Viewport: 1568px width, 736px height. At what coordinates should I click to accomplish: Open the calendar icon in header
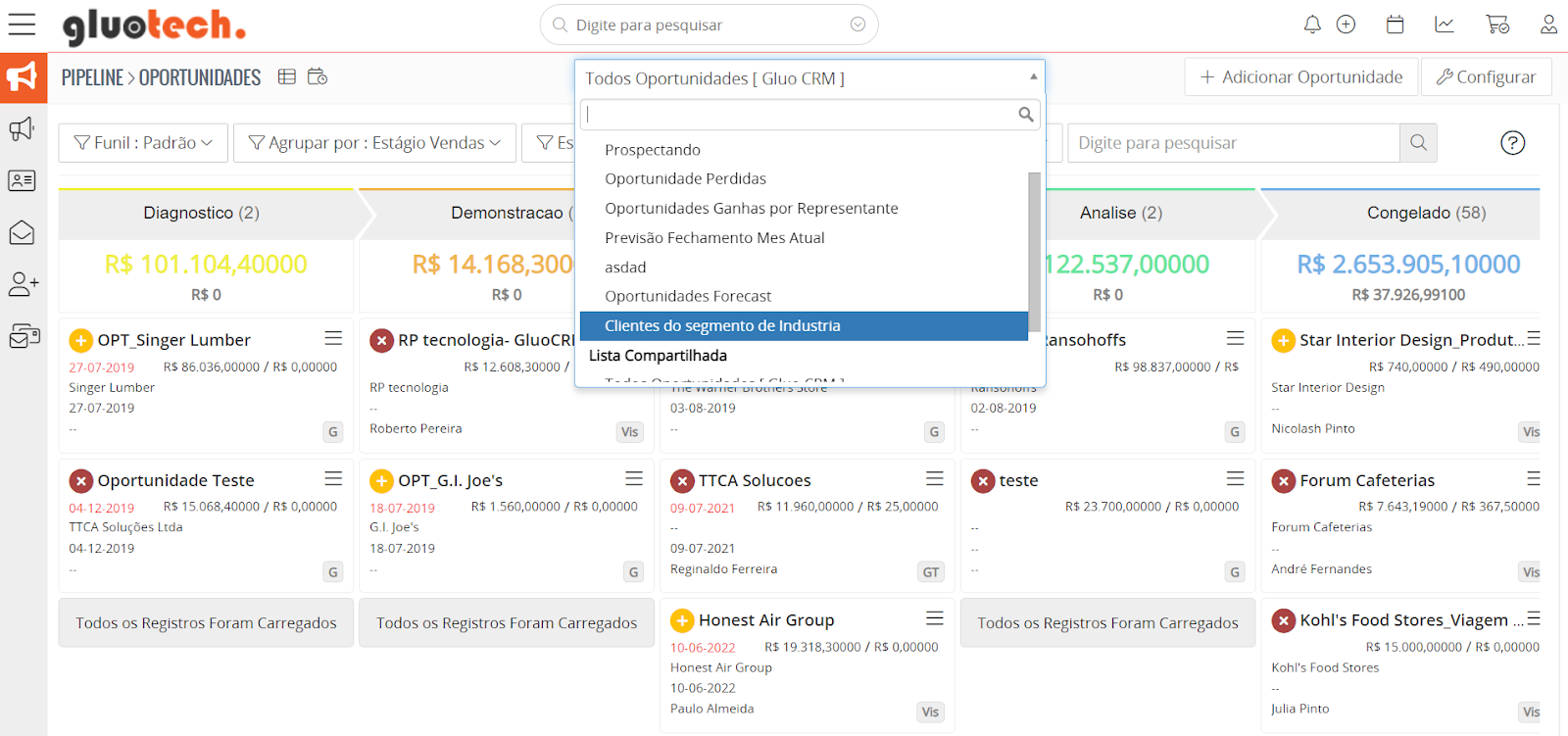pyautogui.click(x=1396, y=25)
